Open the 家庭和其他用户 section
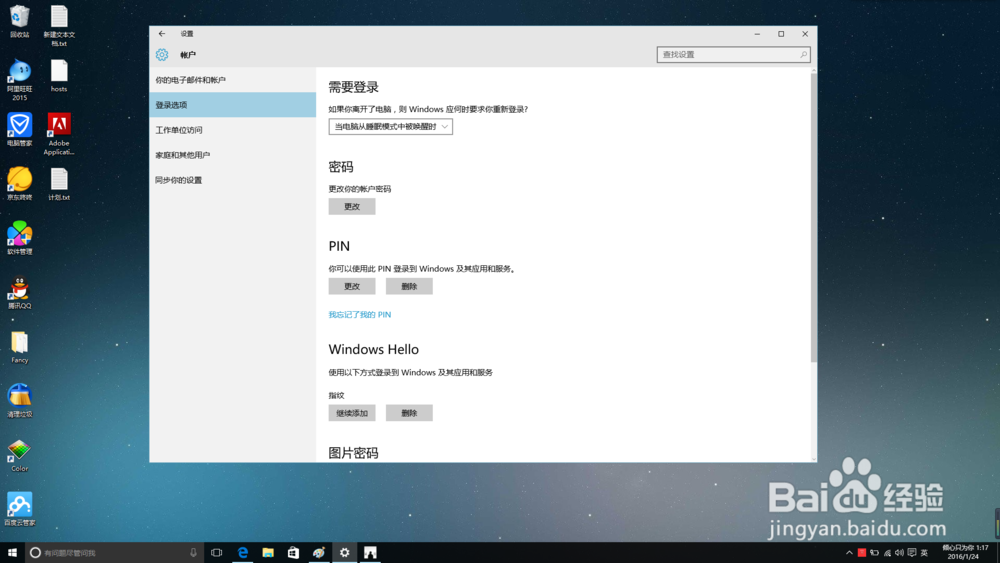Image resolution: width=1000 pixels, height=563 pixels. 233,155
